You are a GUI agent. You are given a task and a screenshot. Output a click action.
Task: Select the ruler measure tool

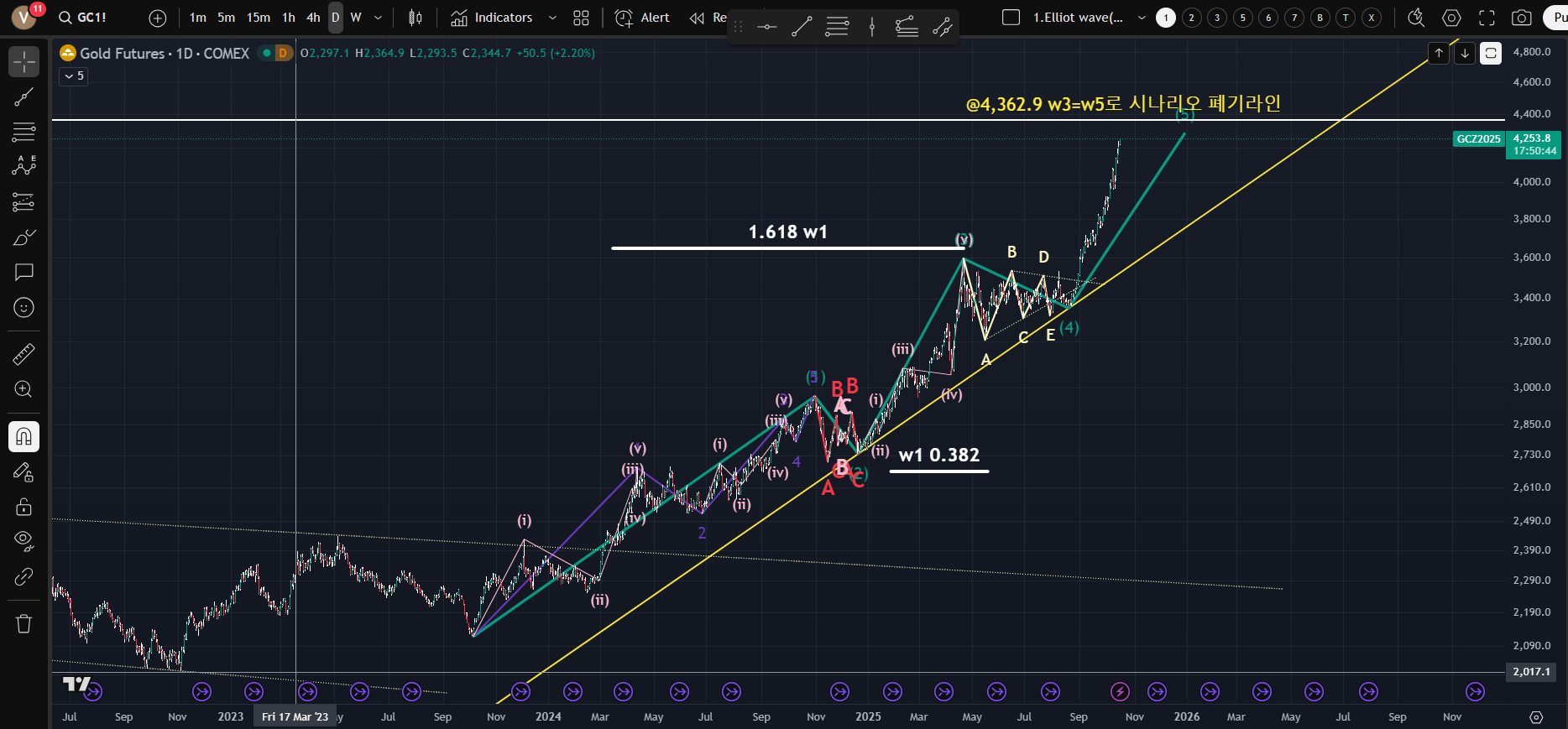click(24, 354)
